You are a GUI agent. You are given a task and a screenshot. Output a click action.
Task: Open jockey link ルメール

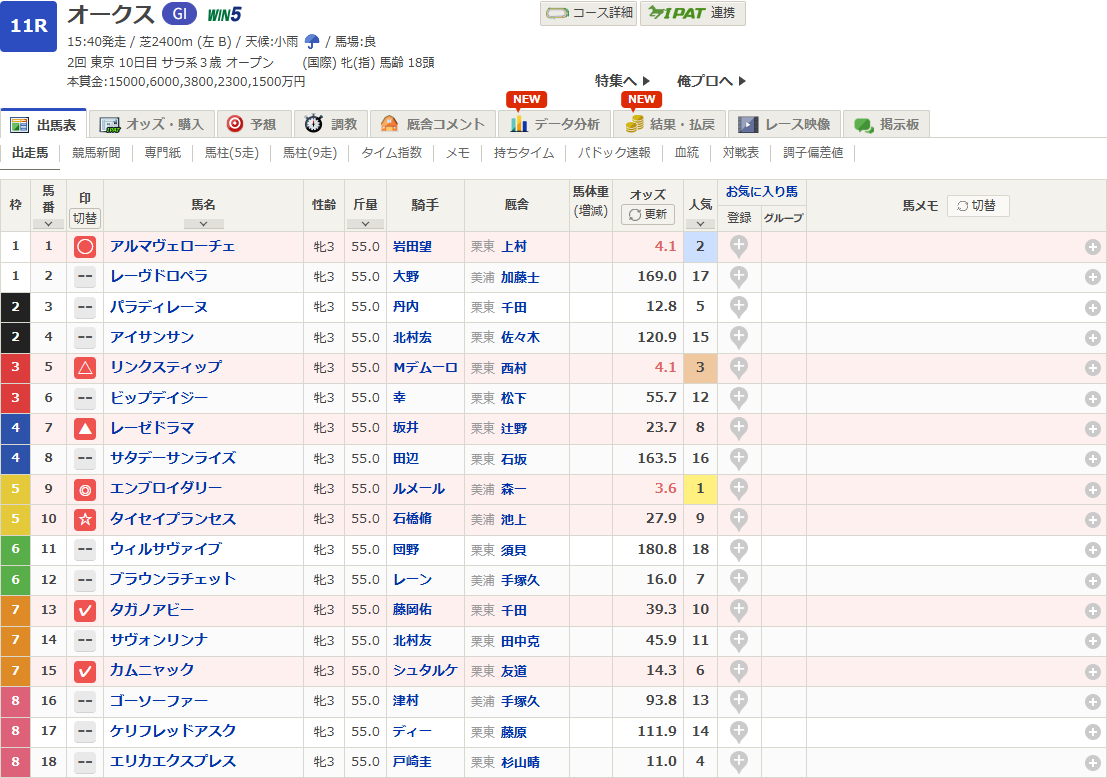click(x=419, y=489)
